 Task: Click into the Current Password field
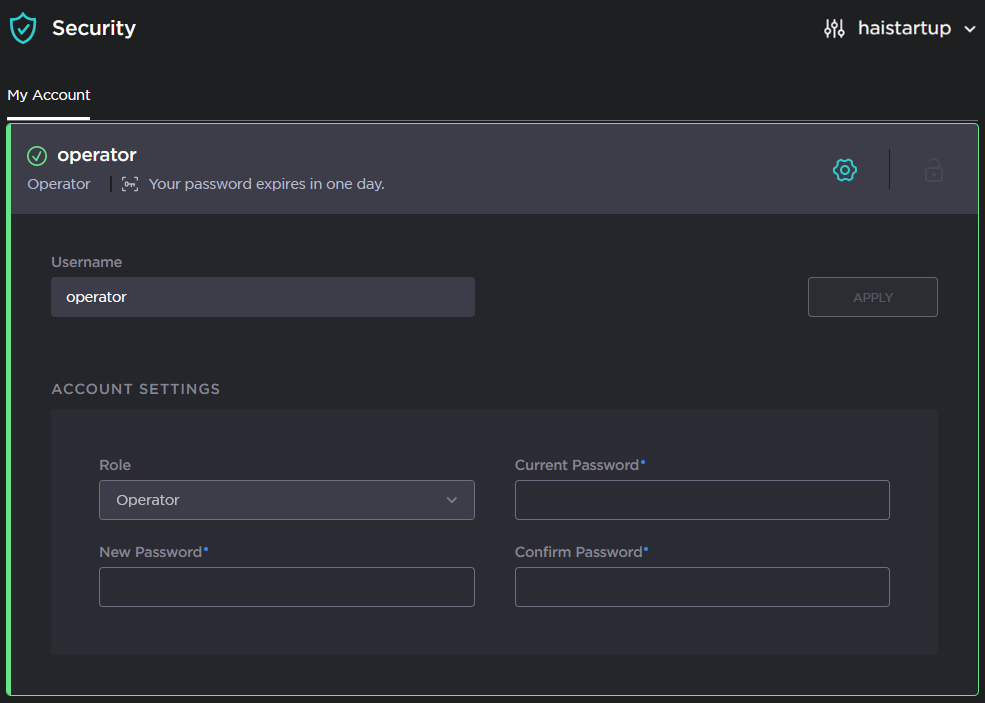pyautogui.click(x=701, y=500)
